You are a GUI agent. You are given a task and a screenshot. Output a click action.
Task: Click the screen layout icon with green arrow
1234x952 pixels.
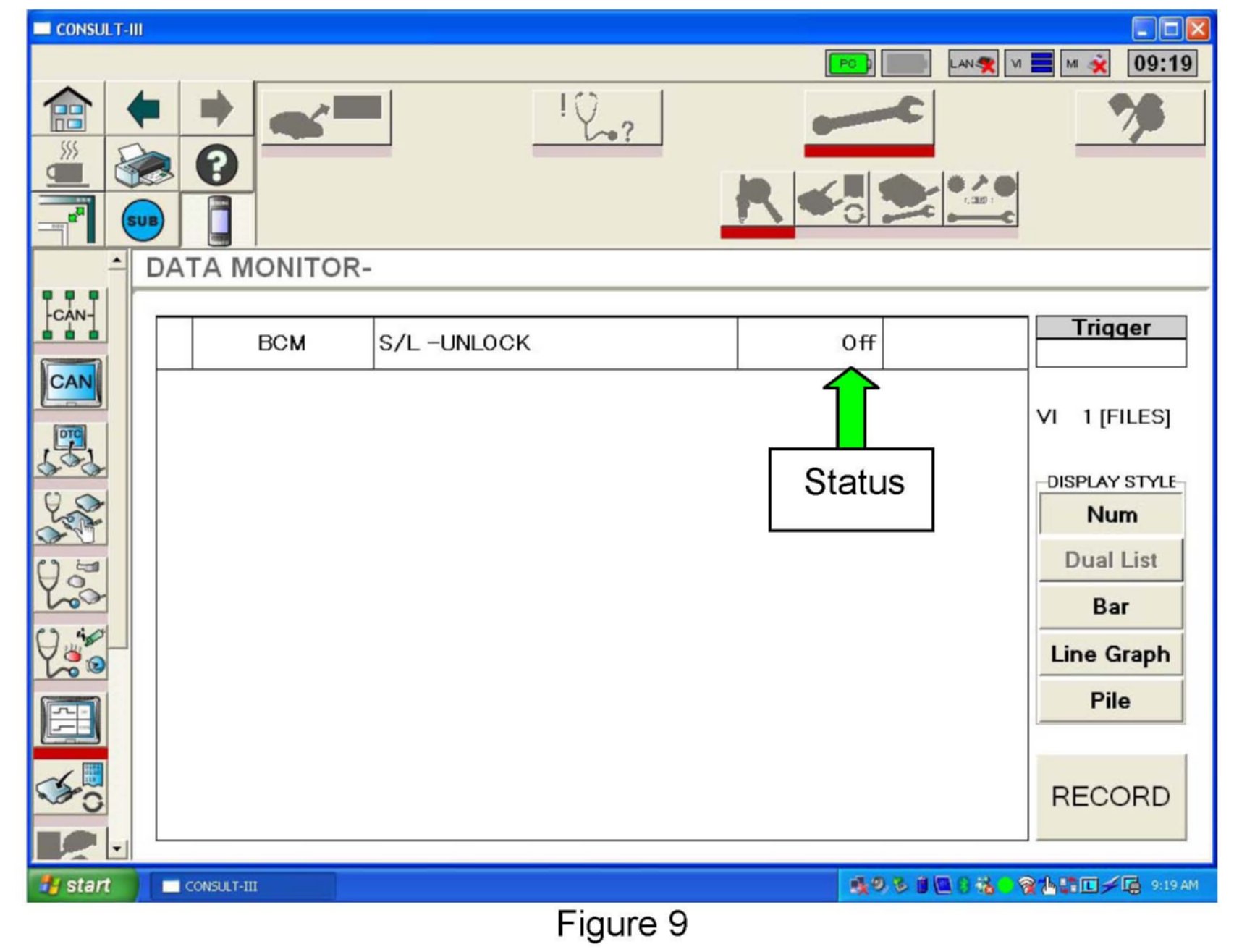click(69, 219)
